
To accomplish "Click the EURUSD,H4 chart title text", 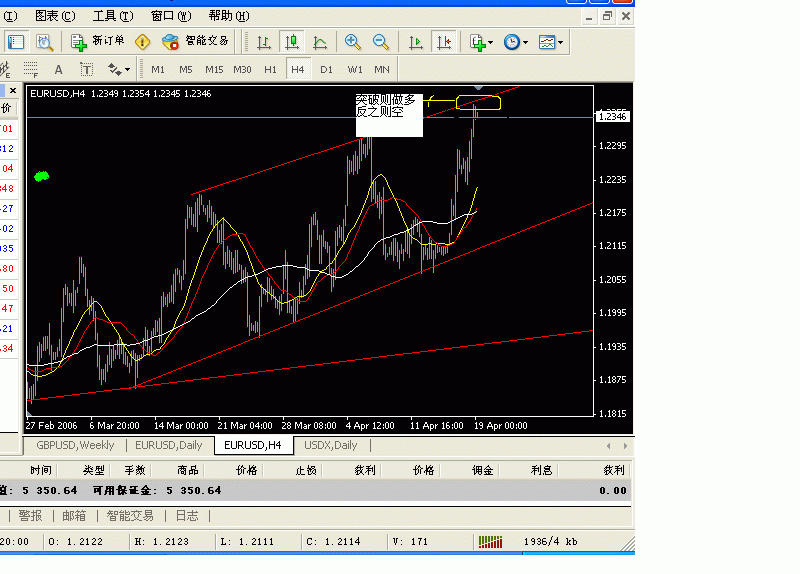I will 57,93.
